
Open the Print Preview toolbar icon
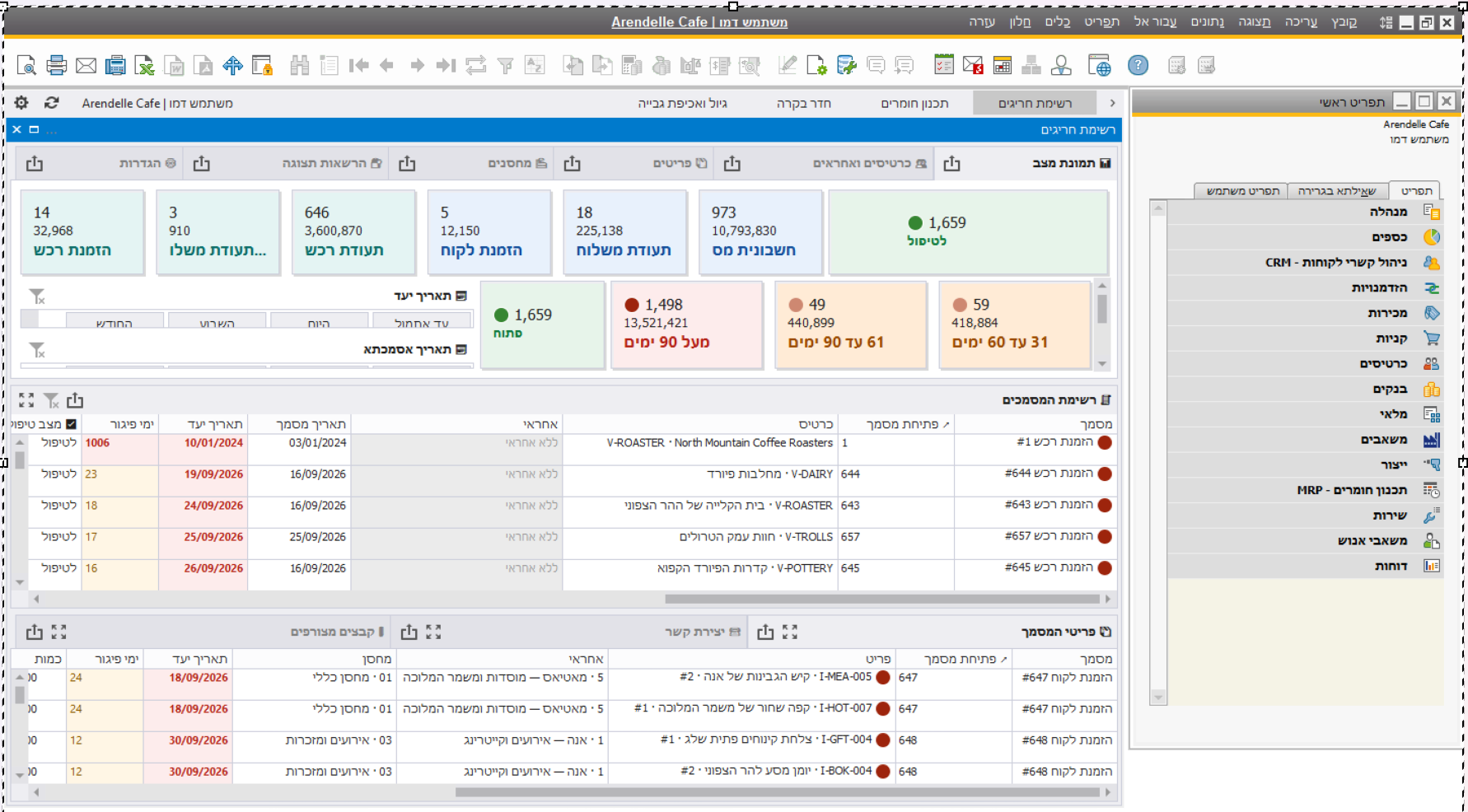(26, 65)
